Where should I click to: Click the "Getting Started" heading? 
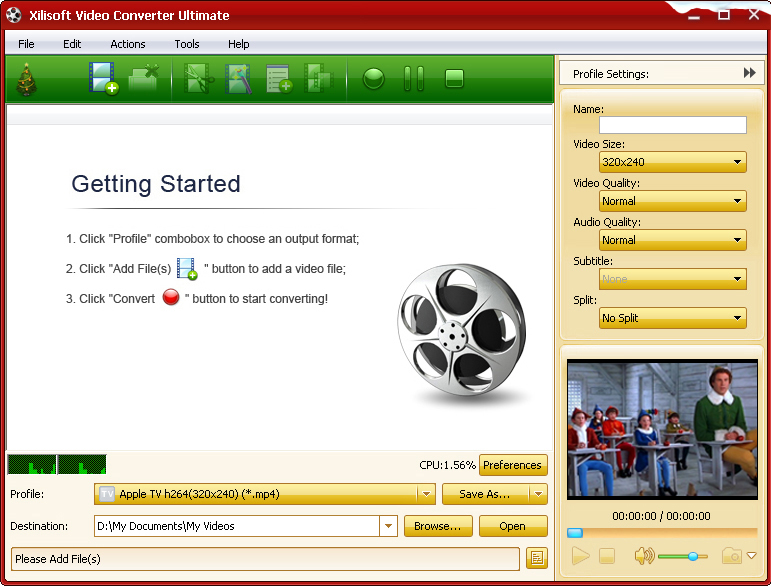[156, 184]
